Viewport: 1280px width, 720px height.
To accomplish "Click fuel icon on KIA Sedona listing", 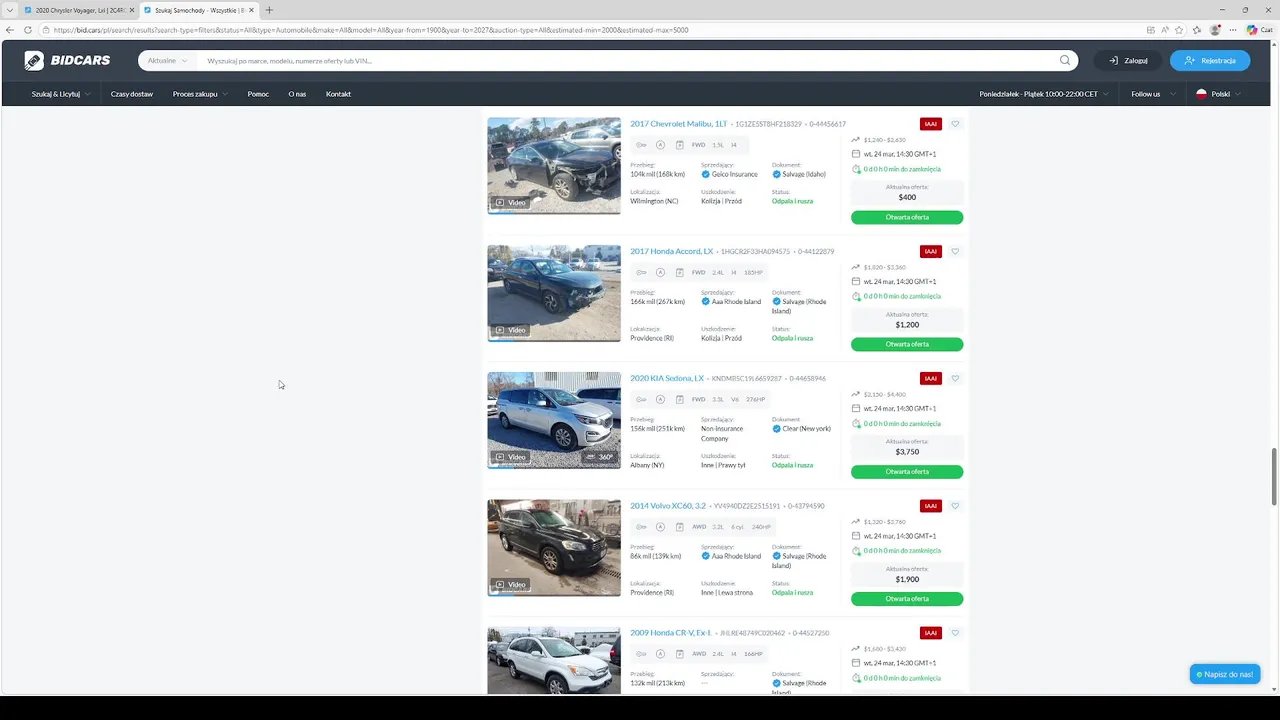I will coord(679,399).
